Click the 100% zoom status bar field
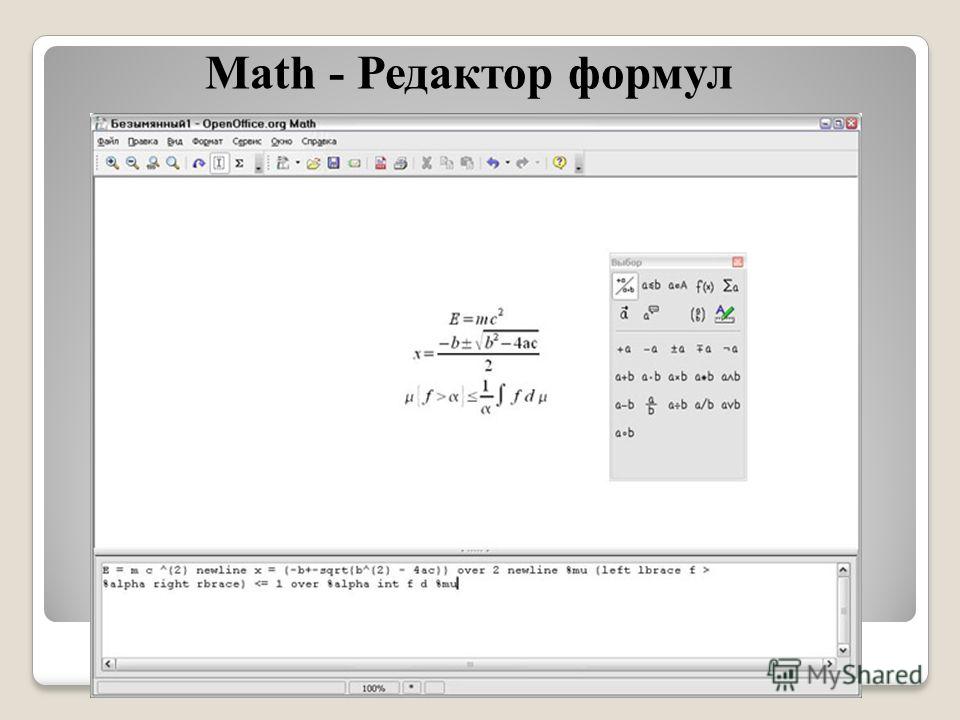 [x=373, y=688]
